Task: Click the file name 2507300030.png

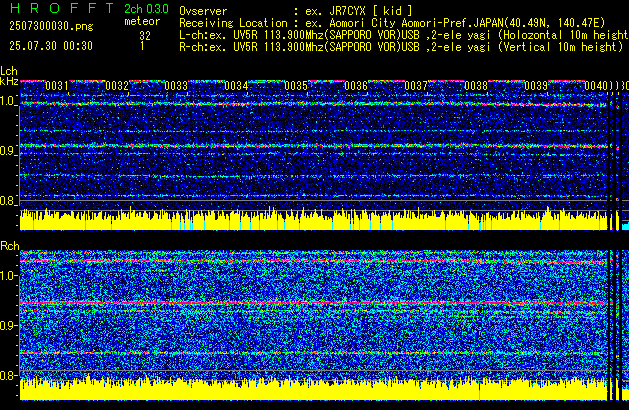Action: tap(51, 26)
